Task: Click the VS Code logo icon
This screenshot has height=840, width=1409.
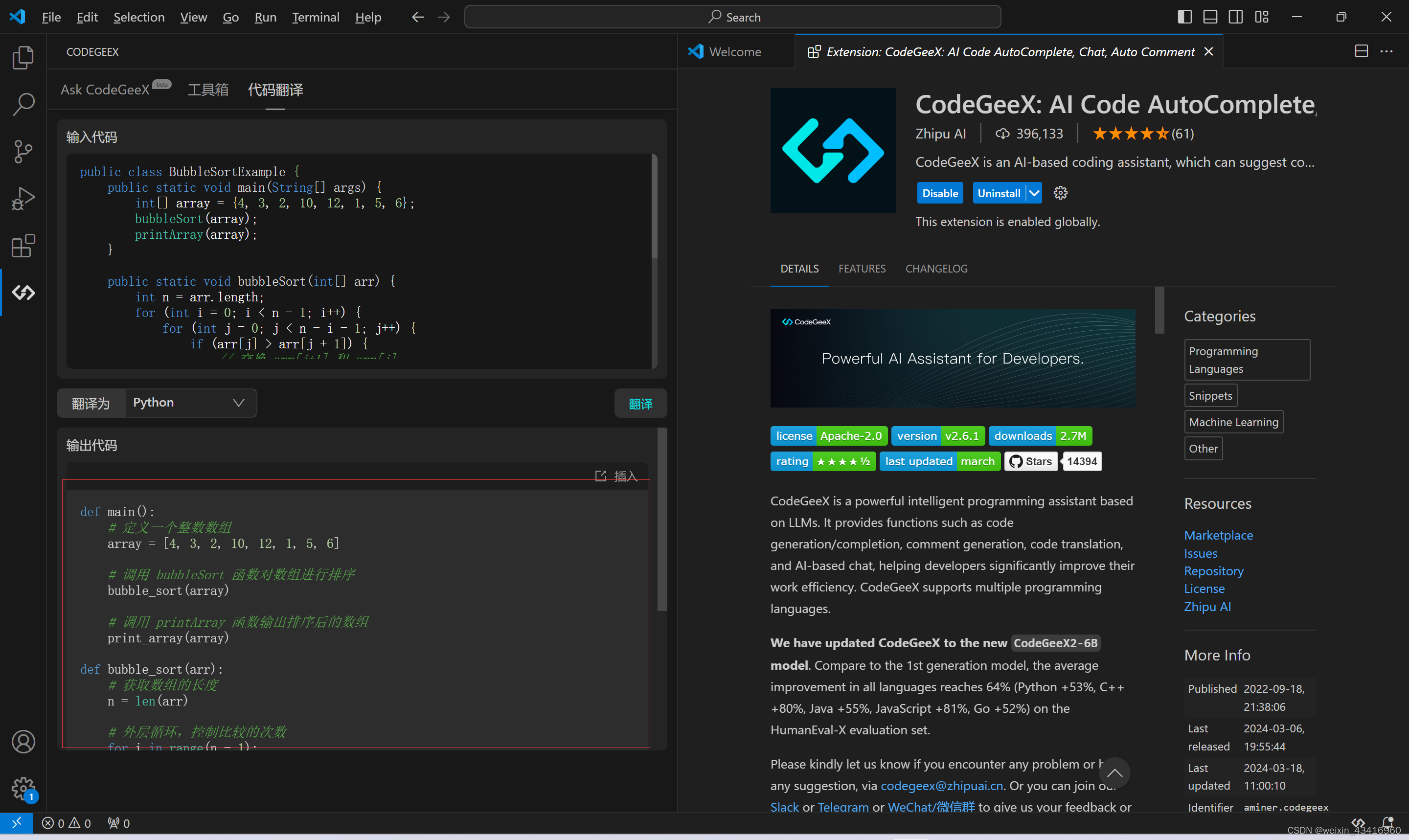Action: 18,17
